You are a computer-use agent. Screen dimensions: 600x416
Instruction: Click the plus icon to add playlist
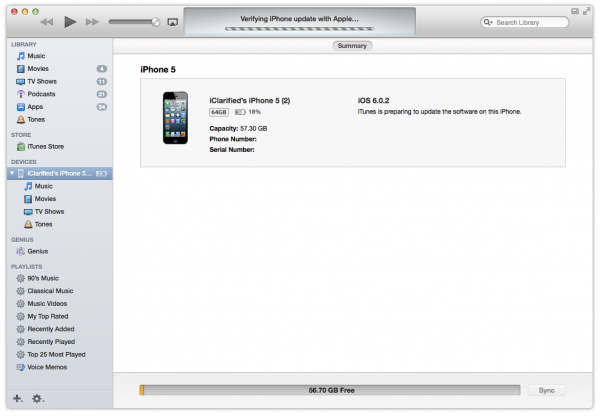point(17,398)
